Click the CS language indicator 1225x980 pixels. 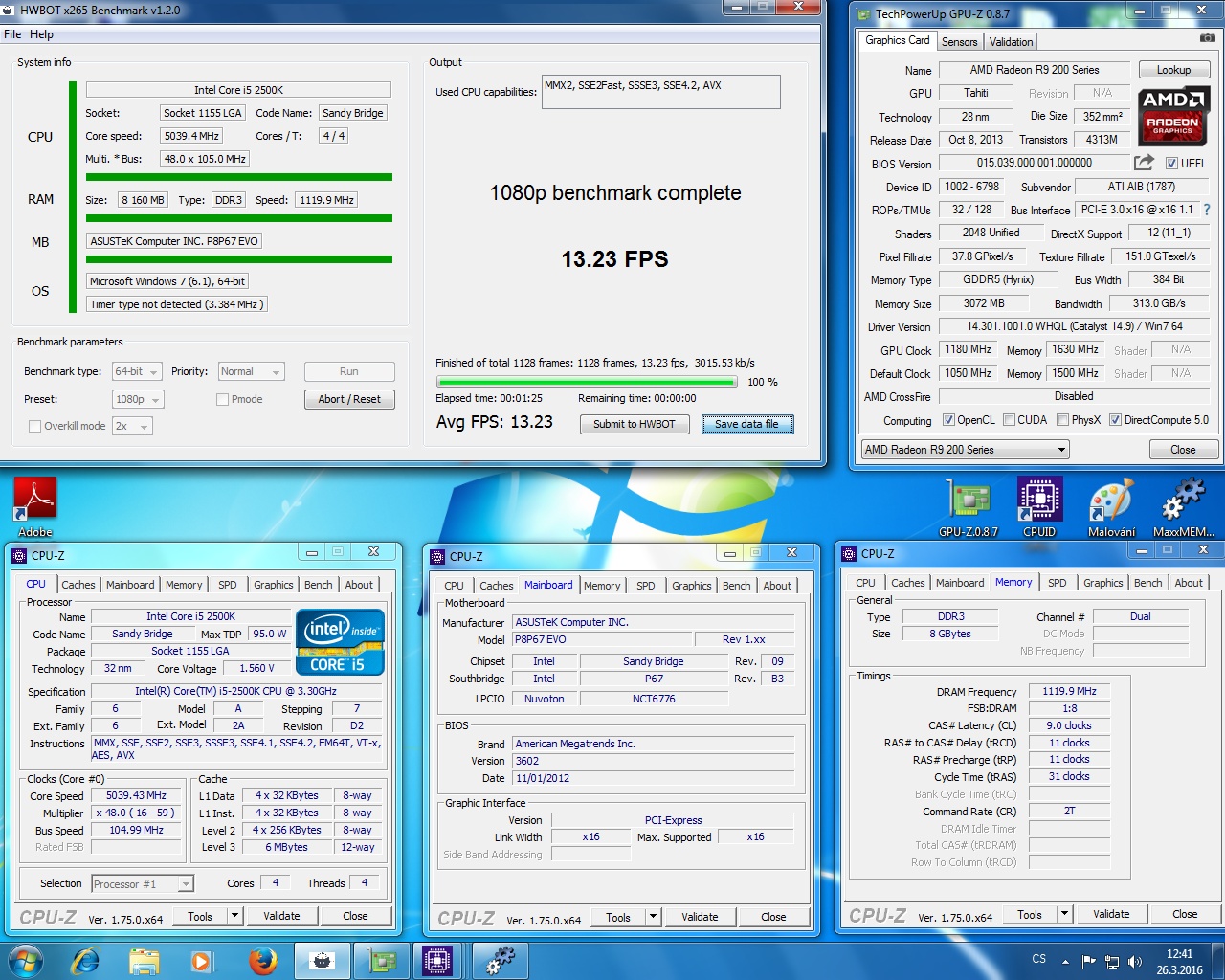pyautogui.click(x=1038, y=959)
